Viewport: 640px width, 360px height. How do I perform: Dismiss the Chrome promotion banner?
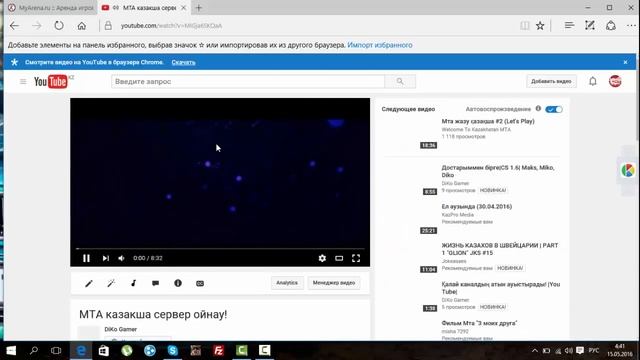[x=625, y=62]
